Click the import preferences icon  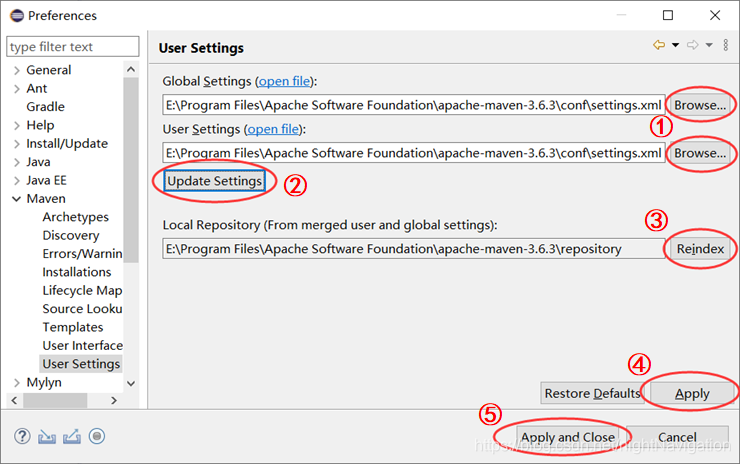pyautogui.click(x=47, y=437)
